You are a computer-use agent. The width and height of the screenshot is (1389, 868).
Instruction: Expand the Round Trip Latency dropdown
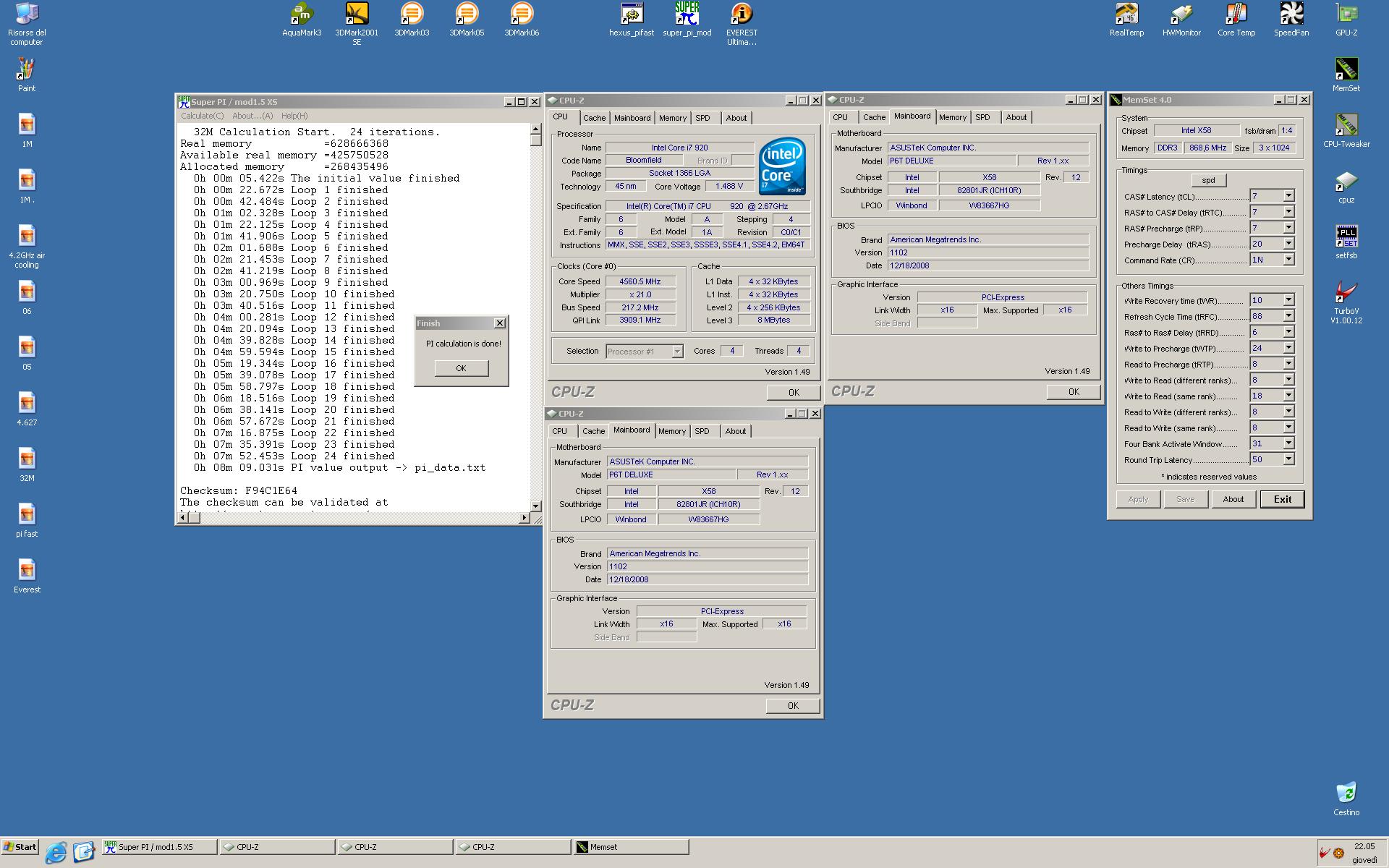(1288, 459)
